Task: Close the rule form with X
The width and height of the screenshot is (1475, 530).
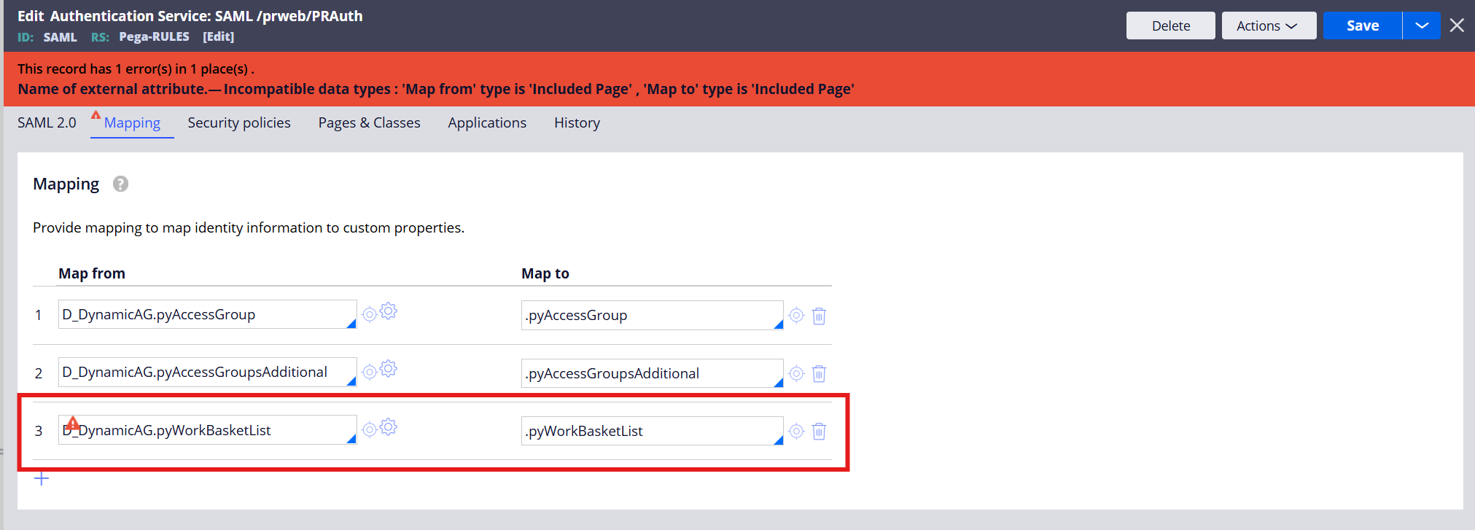Action: click(x=1457, y=25)
